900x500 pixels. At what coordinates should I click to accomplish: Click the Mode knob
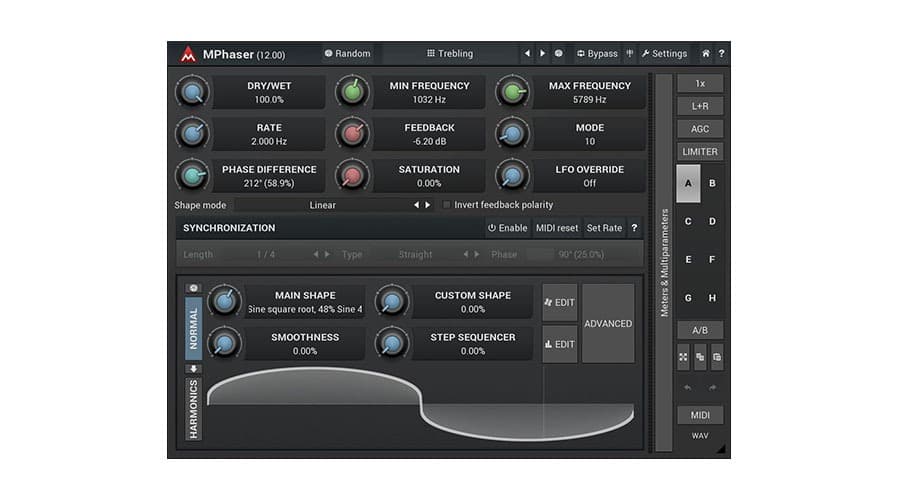pyautogui.click(x=513, y=134)
